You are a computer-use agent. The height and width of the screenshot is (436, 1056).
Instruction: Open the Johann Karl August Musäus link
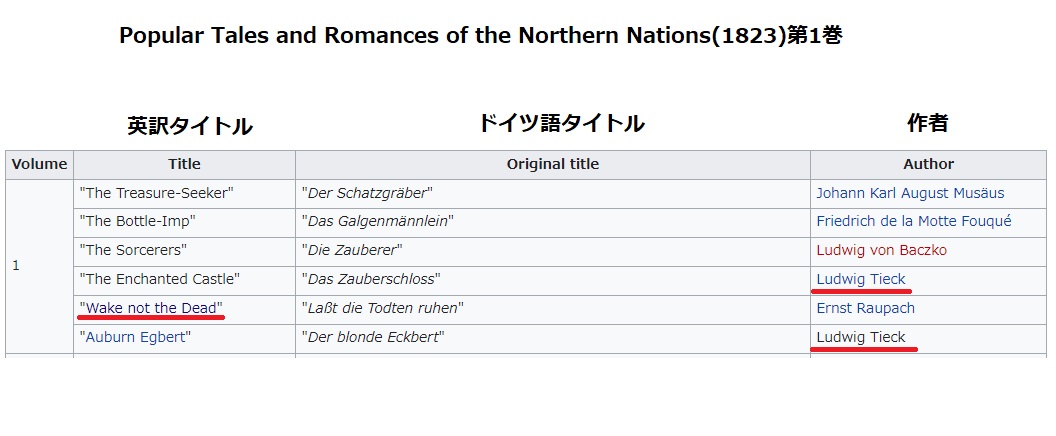tap(910, 193)
